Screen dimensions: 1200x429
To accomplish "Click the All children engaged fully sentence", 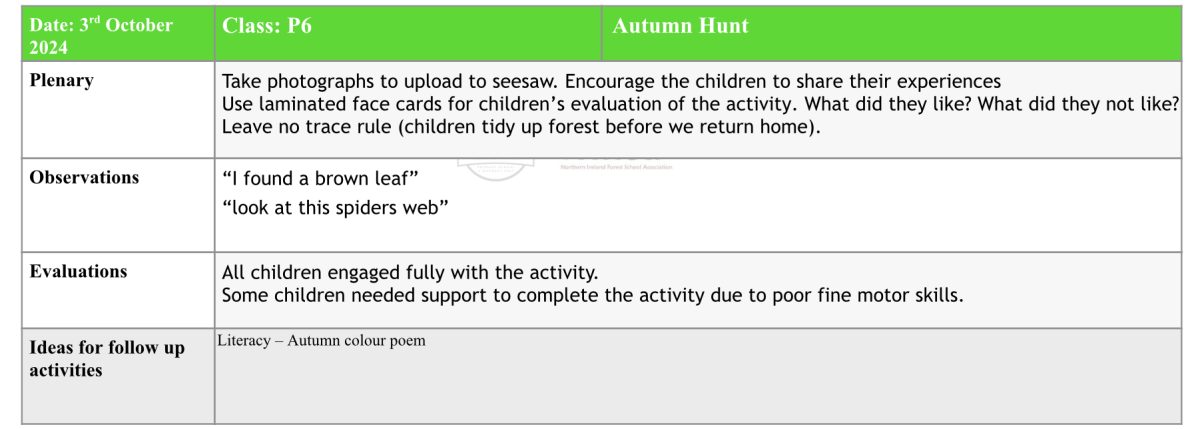I will point(410,272).
